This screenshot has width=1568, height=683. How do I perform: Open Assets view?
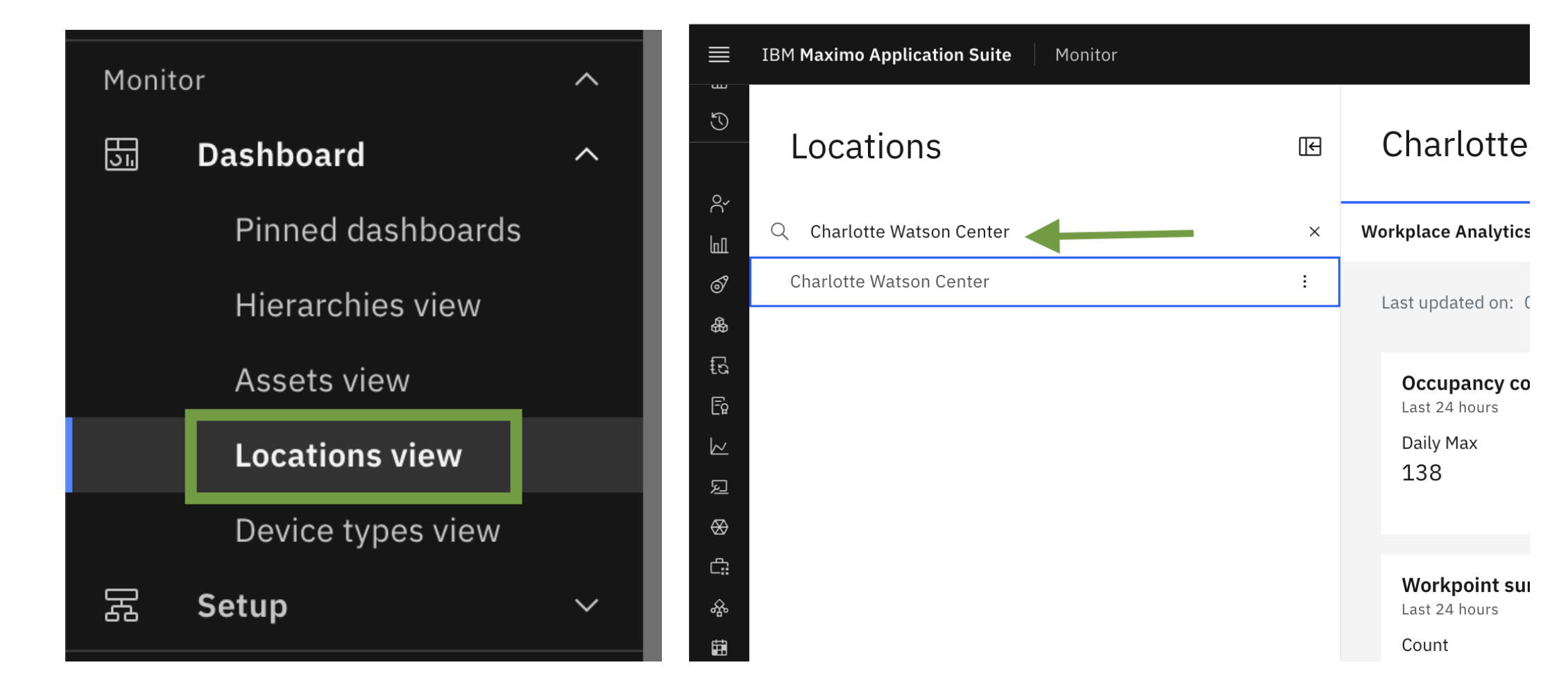pyautogui.click(x=322, y=380)
